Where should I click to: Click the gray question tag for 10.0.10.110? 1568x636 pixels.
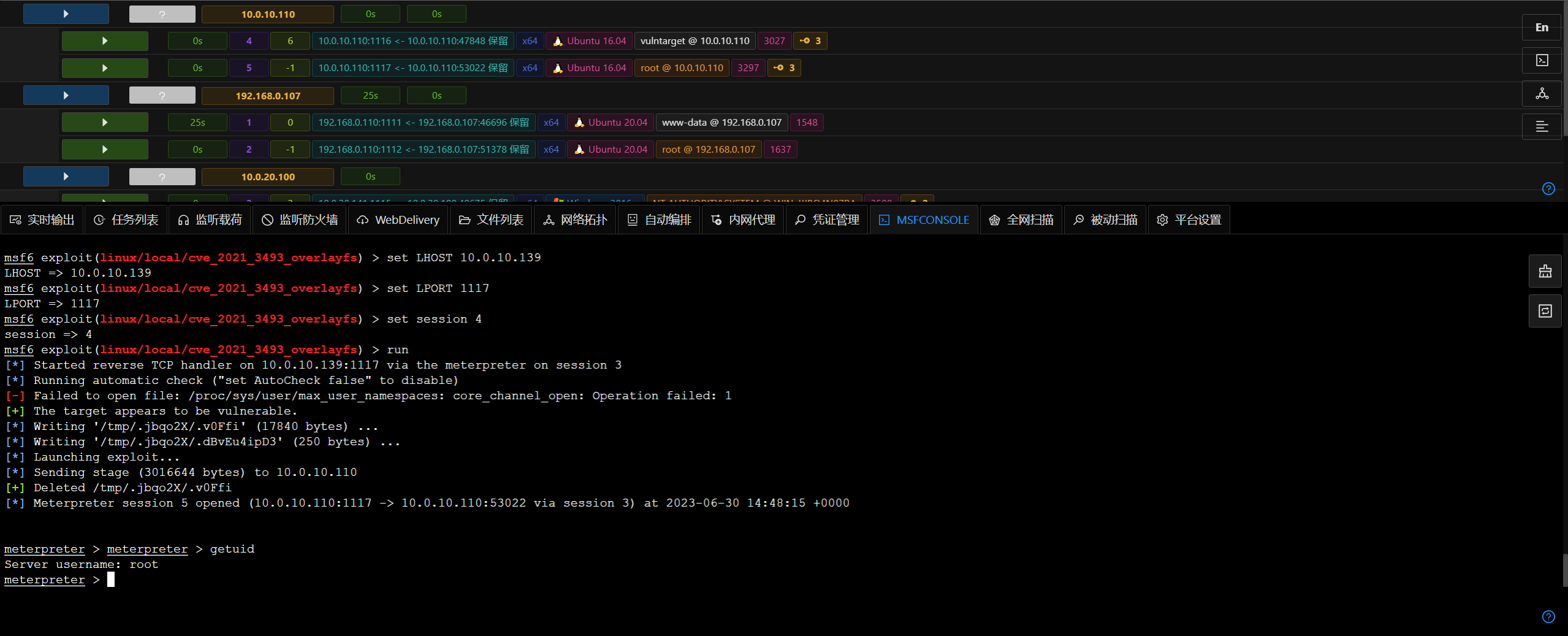(x=162, y=14)
